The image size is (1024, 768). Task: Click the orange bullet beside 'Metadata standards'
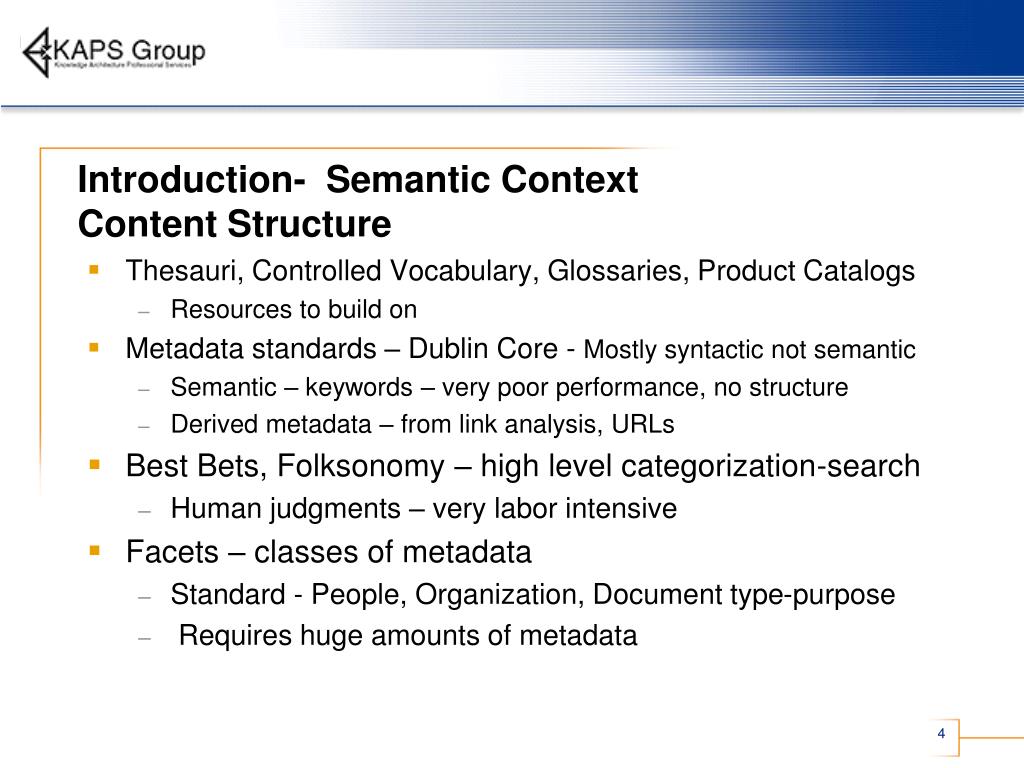(95, 347)
